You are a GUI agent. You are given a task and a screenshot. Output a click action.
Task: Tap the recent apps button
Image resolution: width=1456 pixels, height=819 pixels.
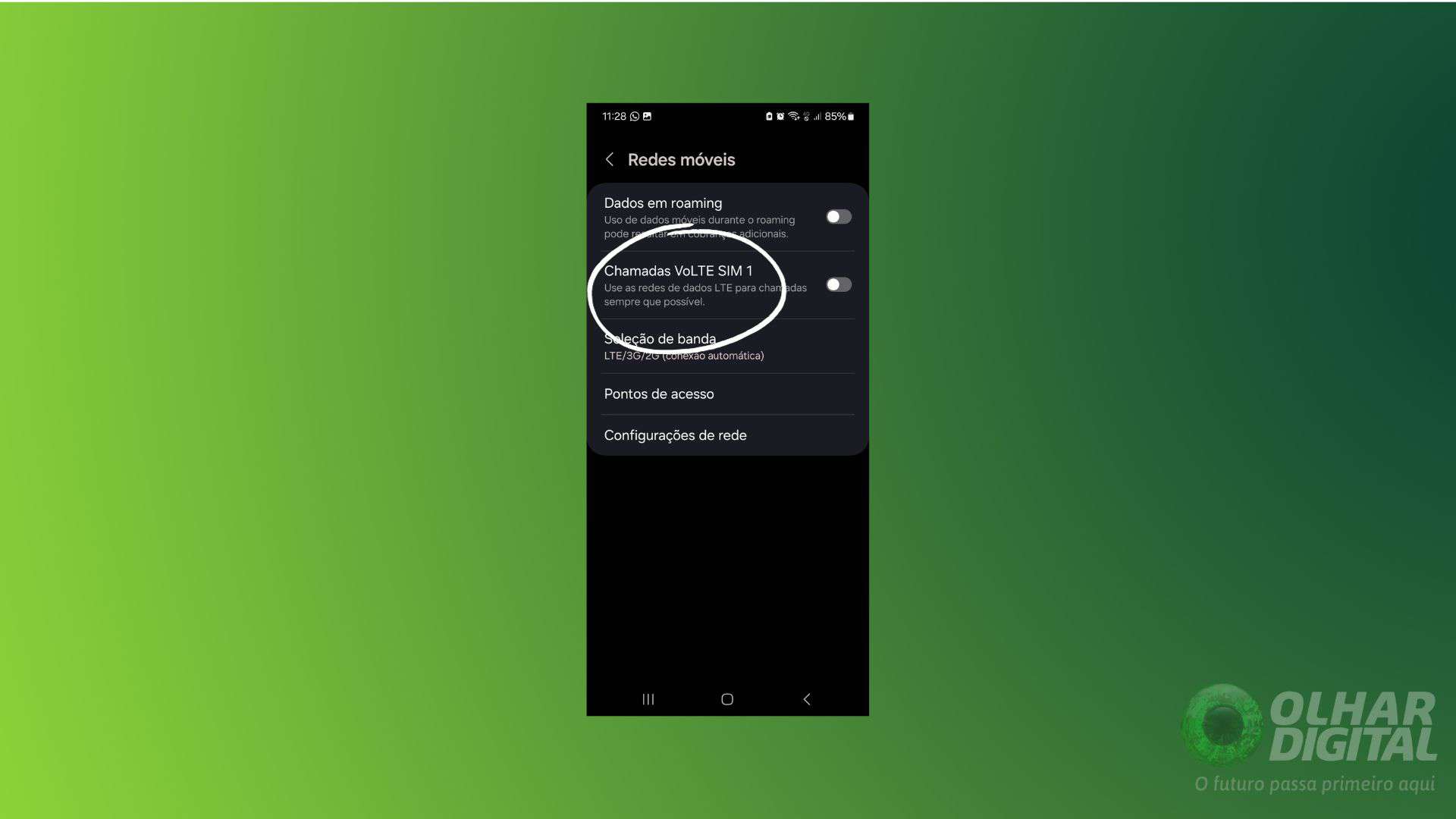[648, 700]
